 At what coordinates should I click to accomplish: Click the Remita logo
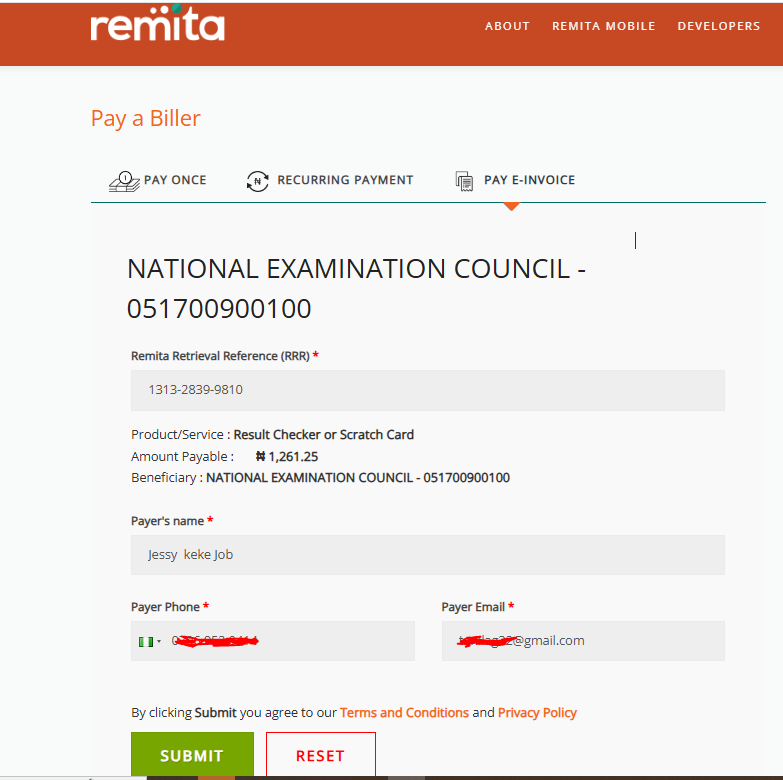click(x=157, y=23)
